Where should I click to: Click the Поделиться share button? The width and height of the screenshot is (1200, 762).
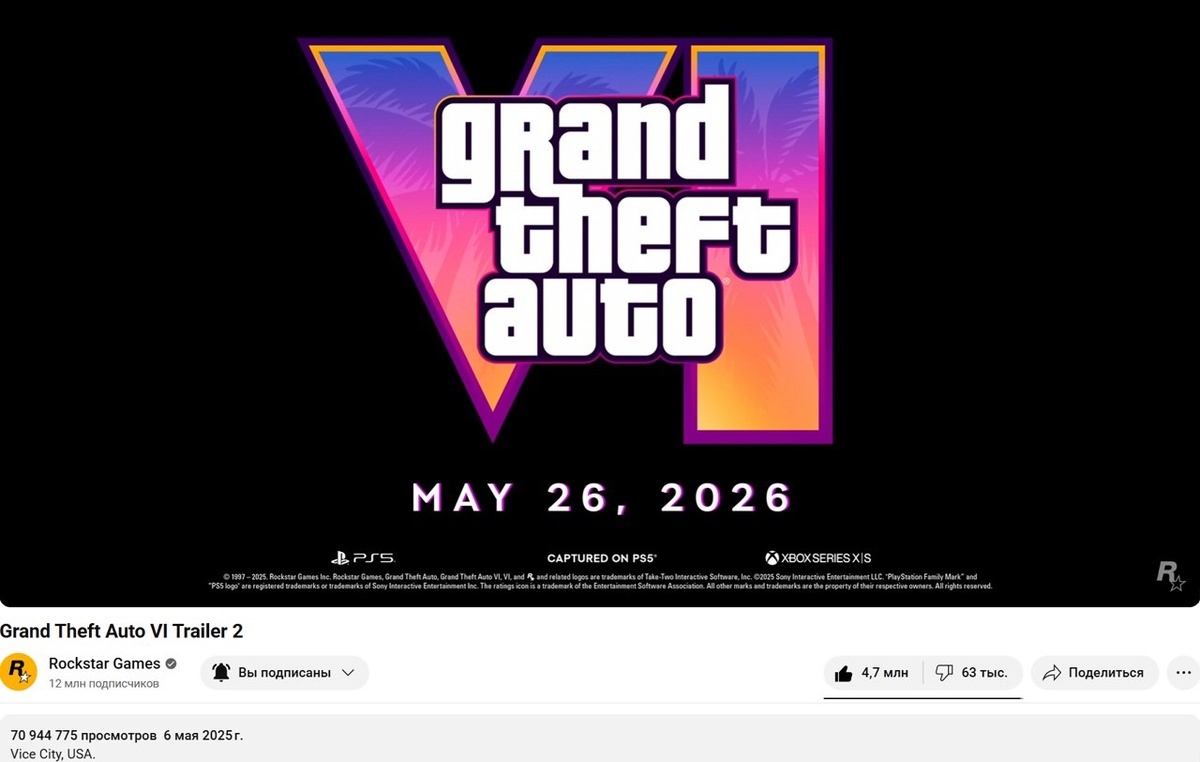[1095, 673]
